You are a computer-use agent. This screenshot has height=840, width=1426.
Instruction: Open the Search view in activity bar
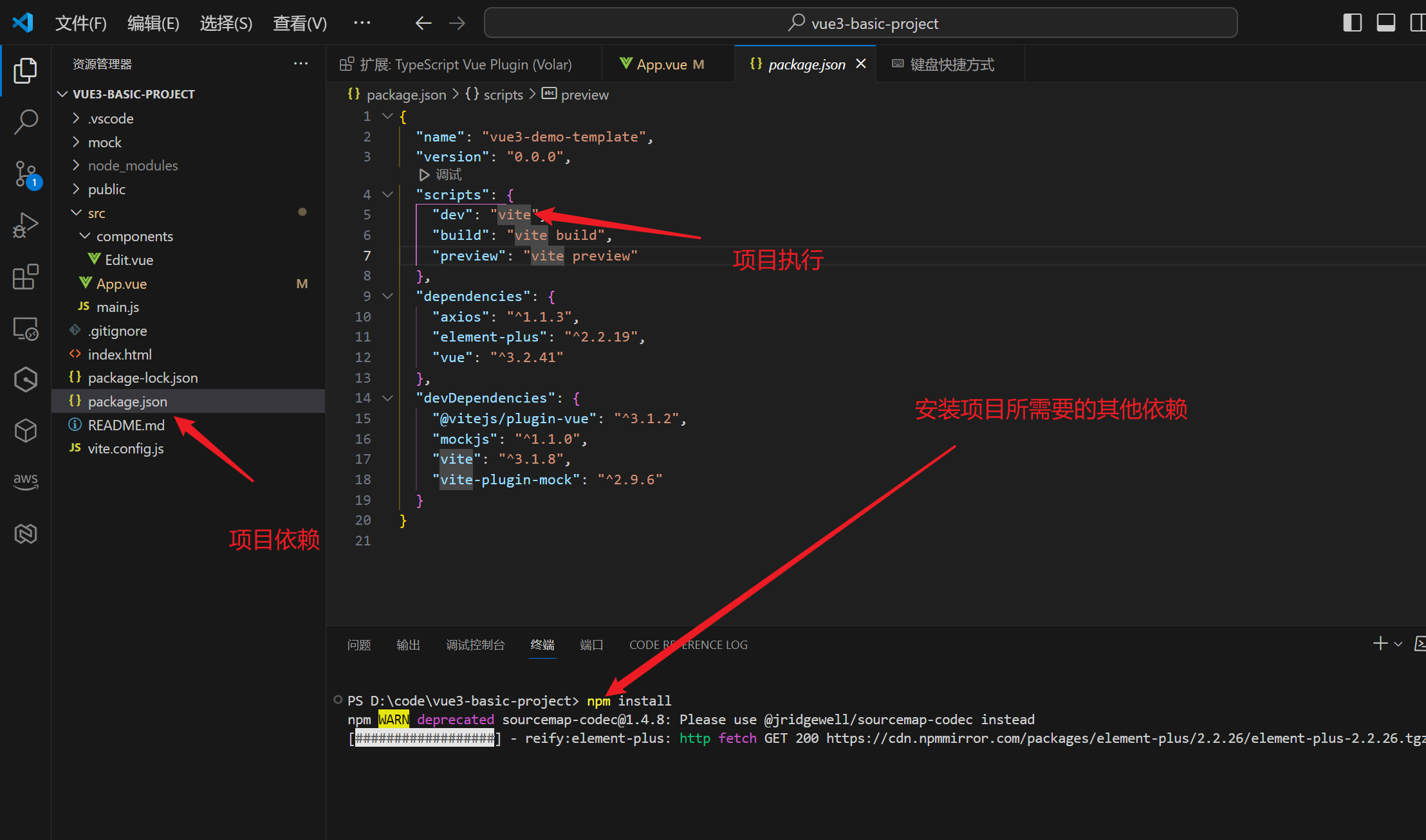[x=26, y=121]
